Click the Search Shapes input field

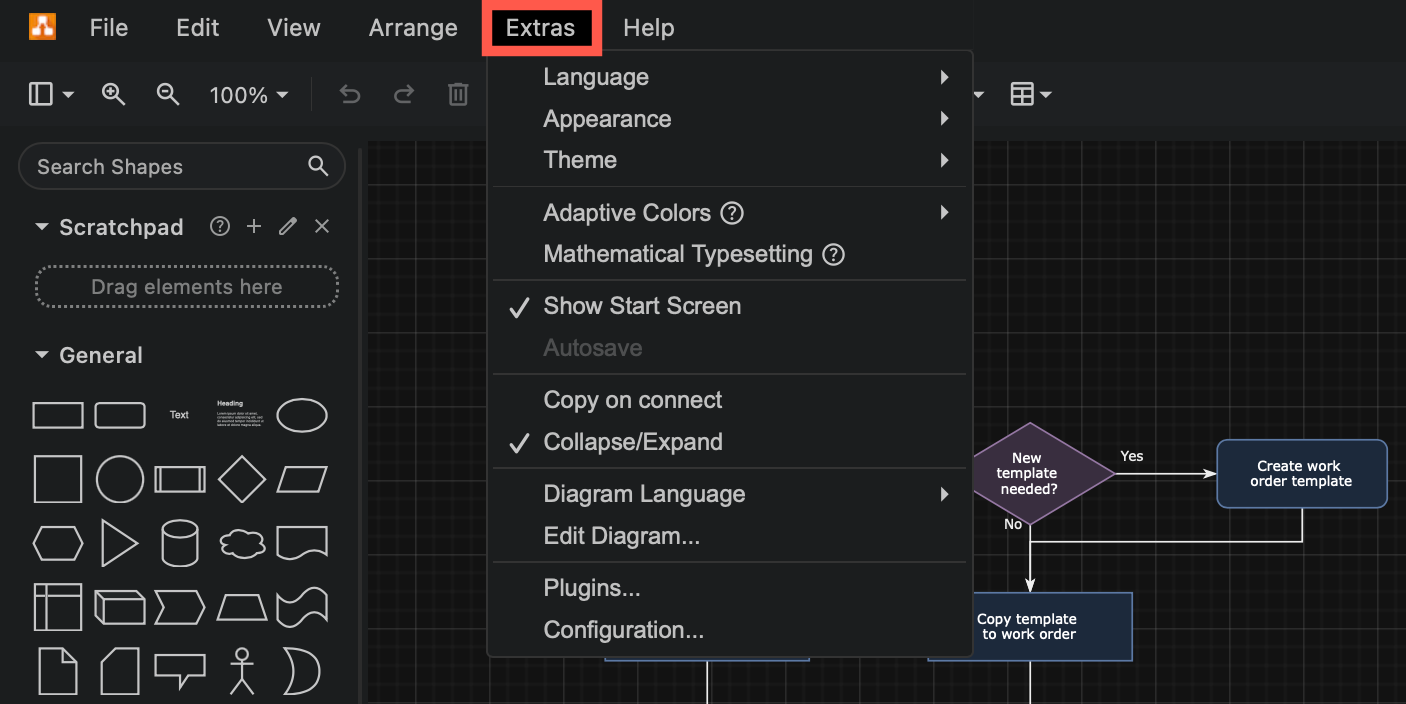160,166
